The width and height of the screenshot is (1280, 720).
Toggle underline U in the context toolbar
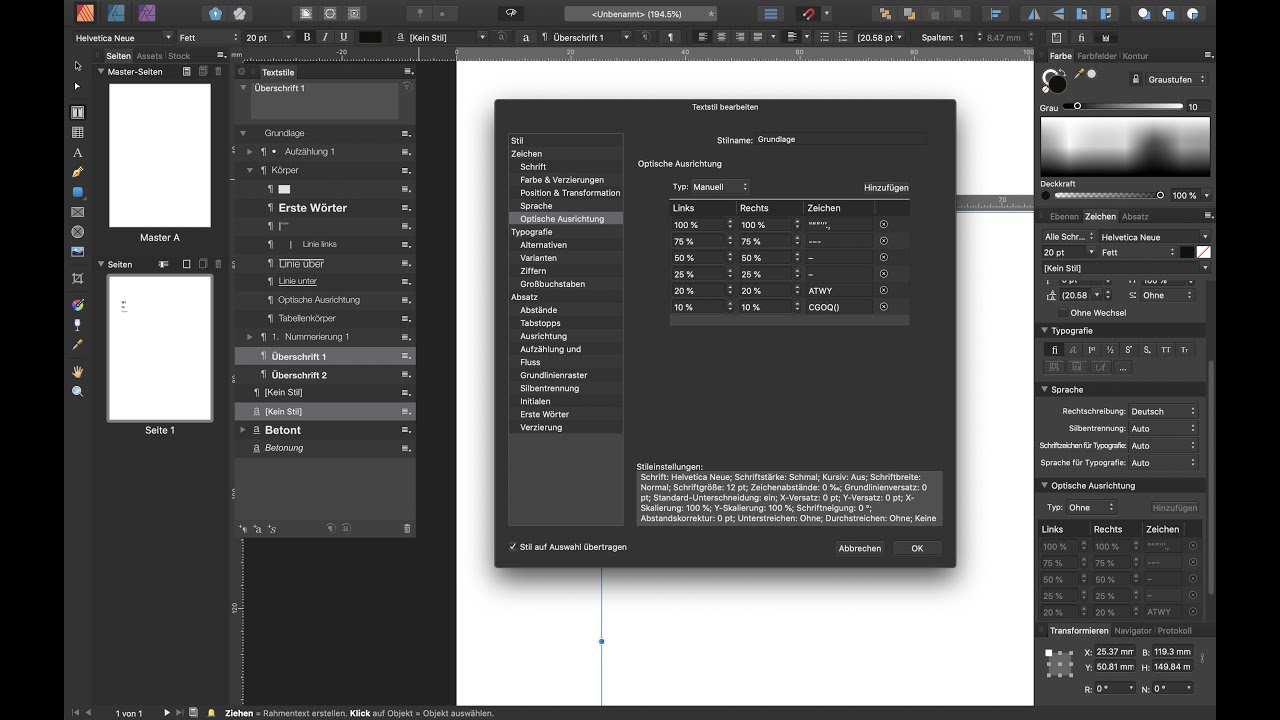click(344, 37)
